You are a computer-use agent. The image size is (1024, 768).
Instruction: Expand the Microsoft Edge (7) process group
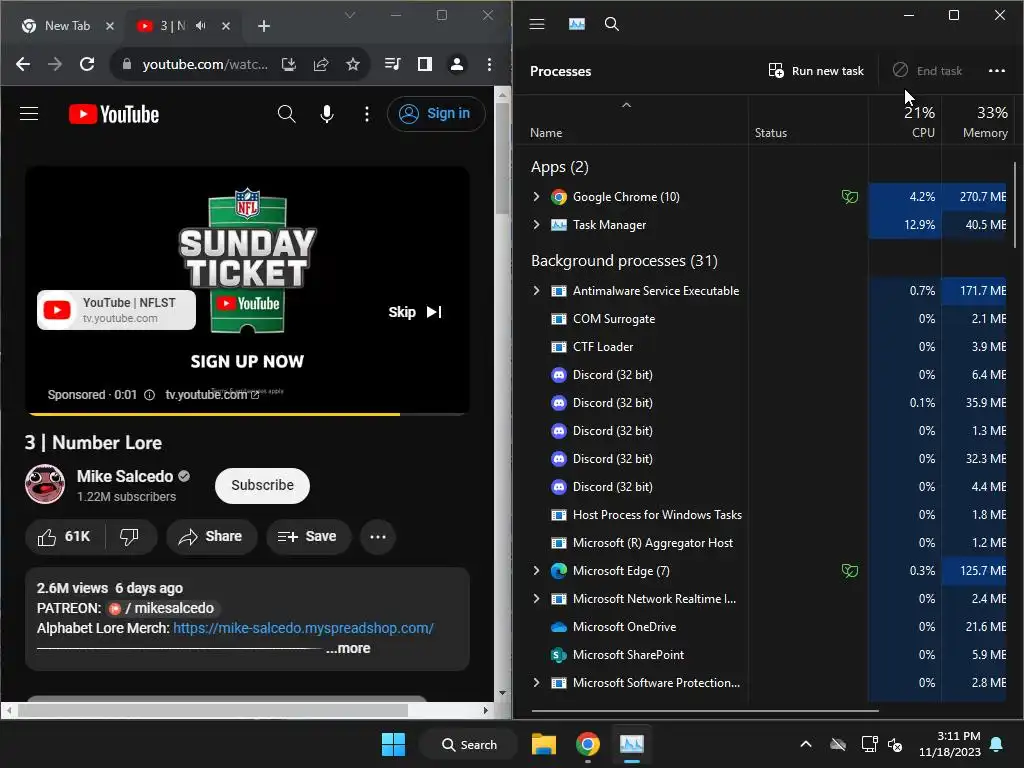coord(536,571)
